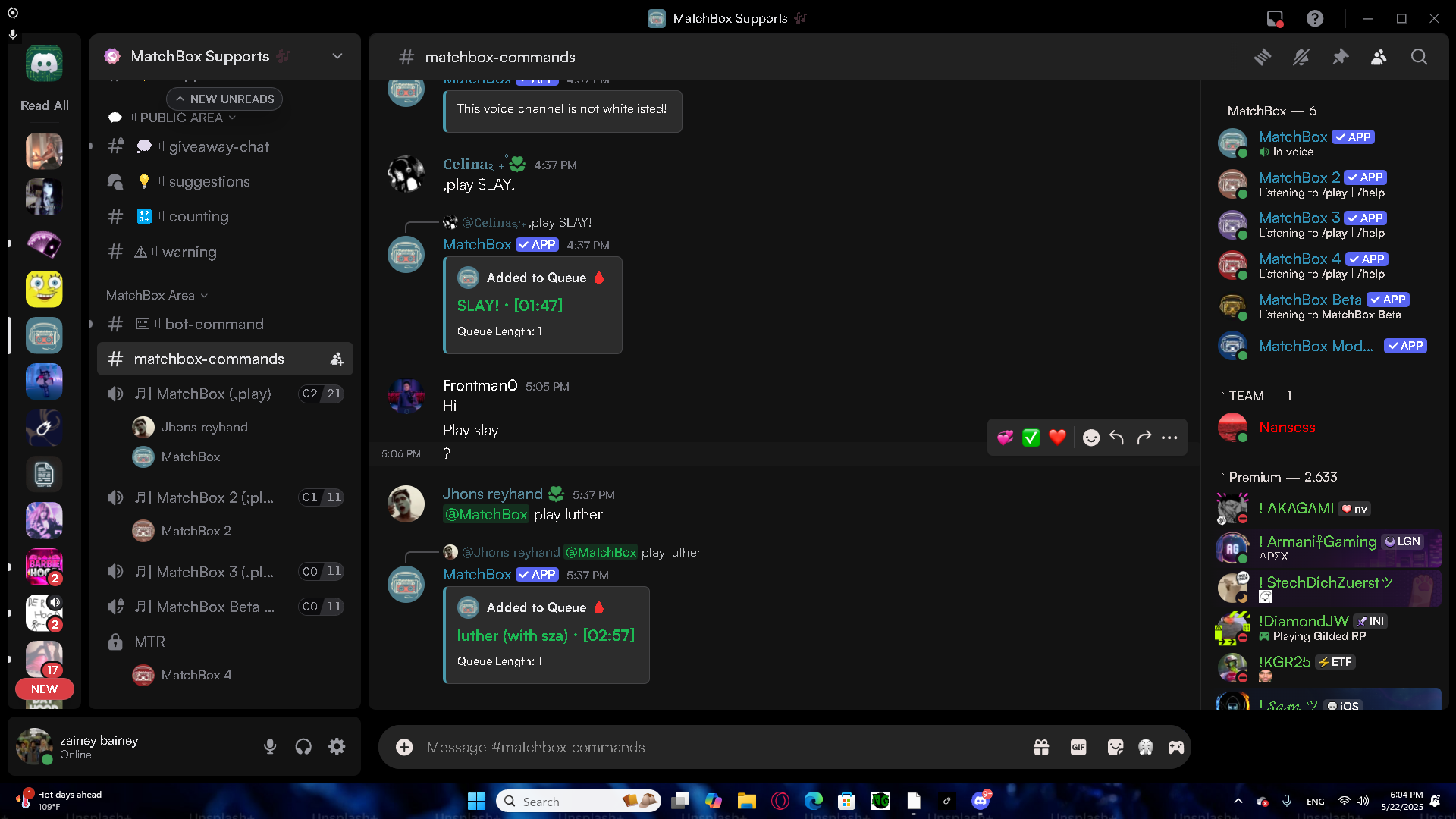Open the Help question mark icon
Screen dimensions: 1456x819
coord(1315,19)
